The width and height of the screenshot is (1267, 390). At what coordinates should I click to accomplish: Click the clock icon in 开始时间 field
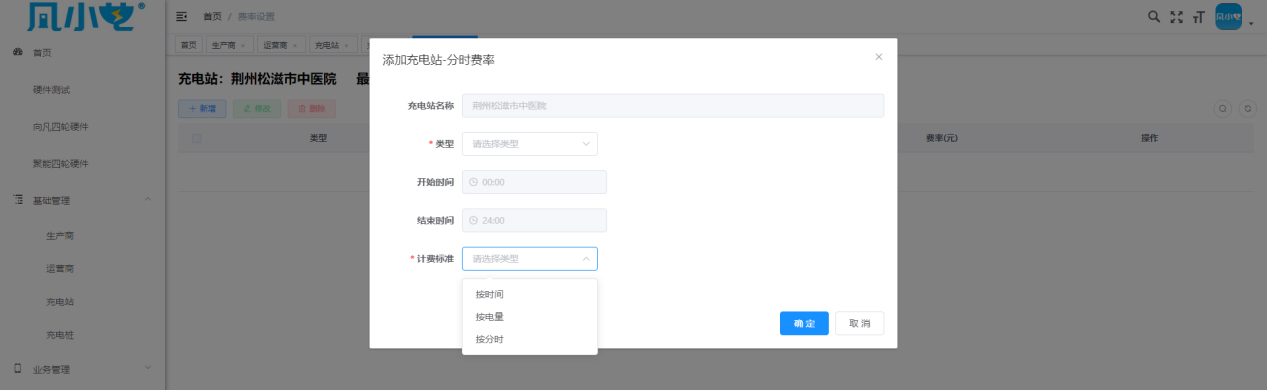[x=474, y=182]
